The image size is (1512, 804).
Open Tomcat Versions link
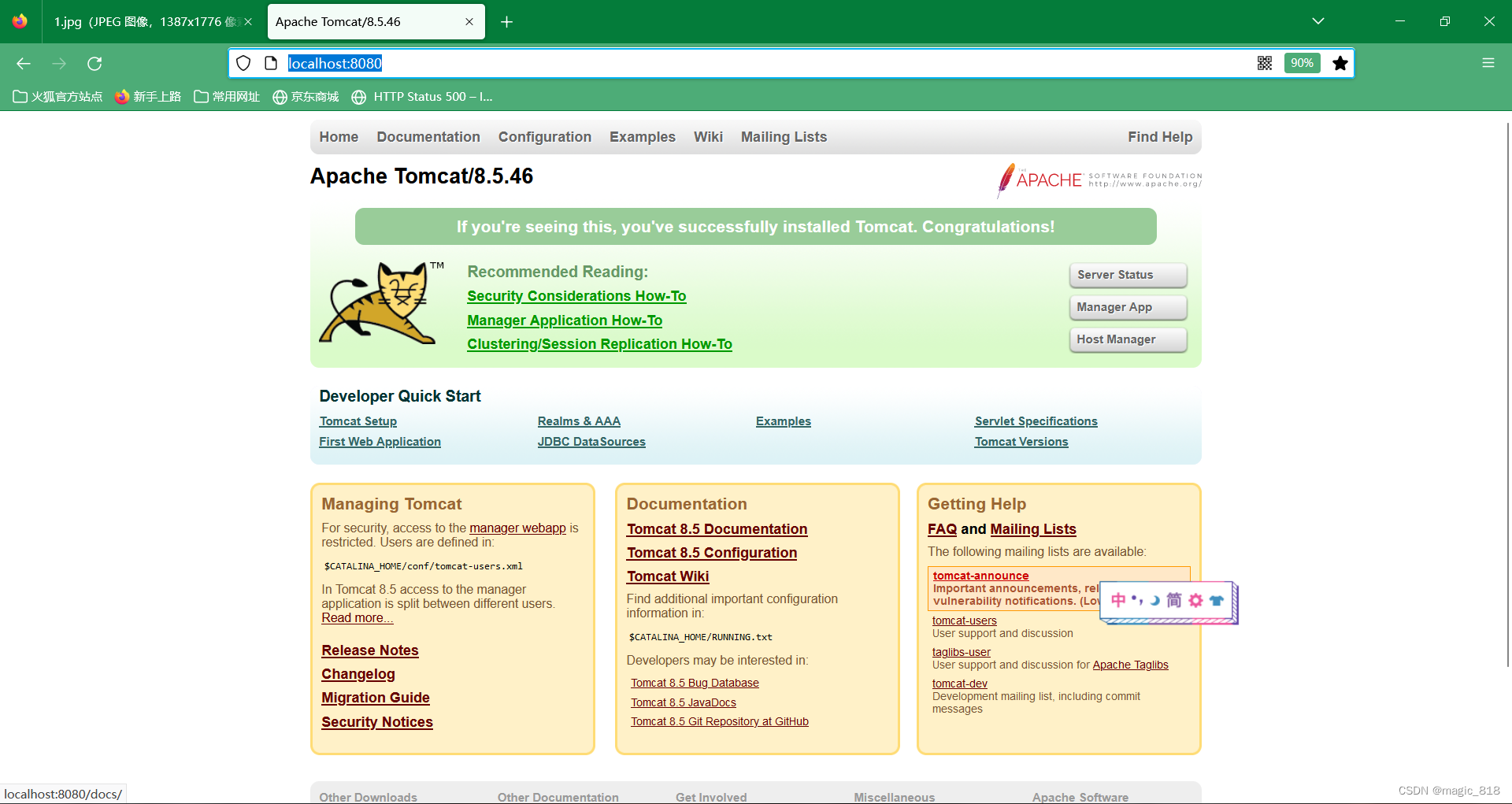[x=1021, y=442]
